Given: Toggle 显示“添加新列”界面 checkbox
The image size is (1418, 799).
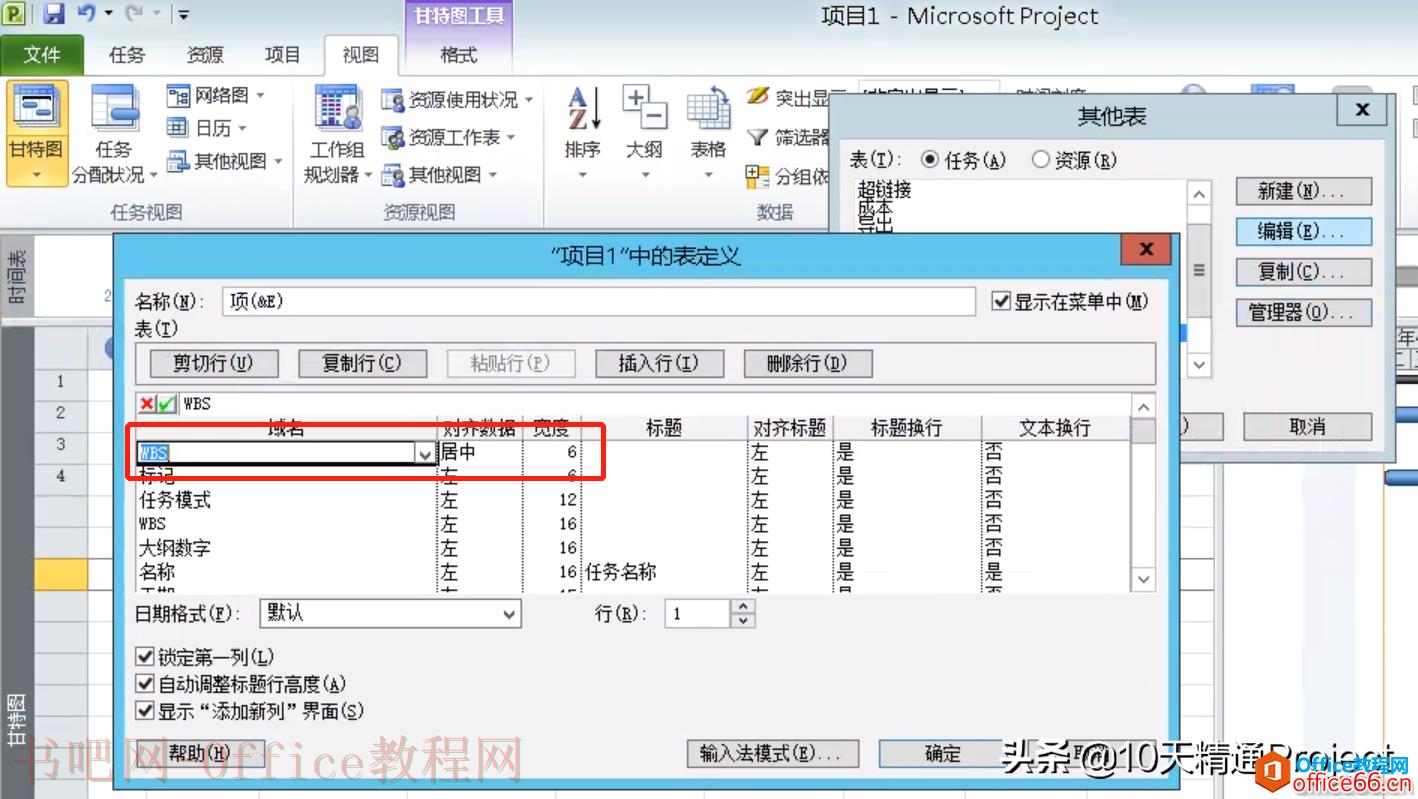Looking at the screenshot, I should pyautogui.click(x=145, y=711).
